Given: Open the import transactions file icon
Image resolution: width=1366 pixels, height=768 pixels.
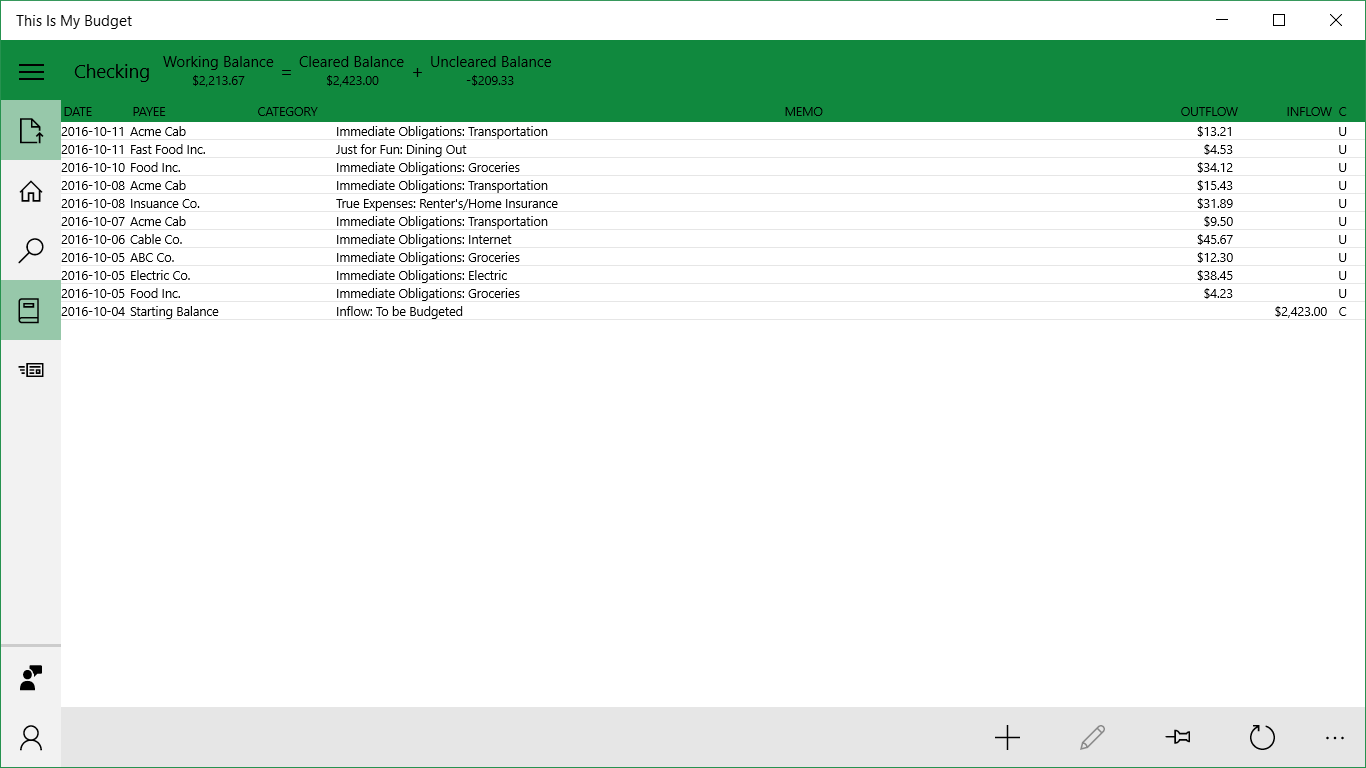Looking at the screenshot, I should click(x=30, y=130).
